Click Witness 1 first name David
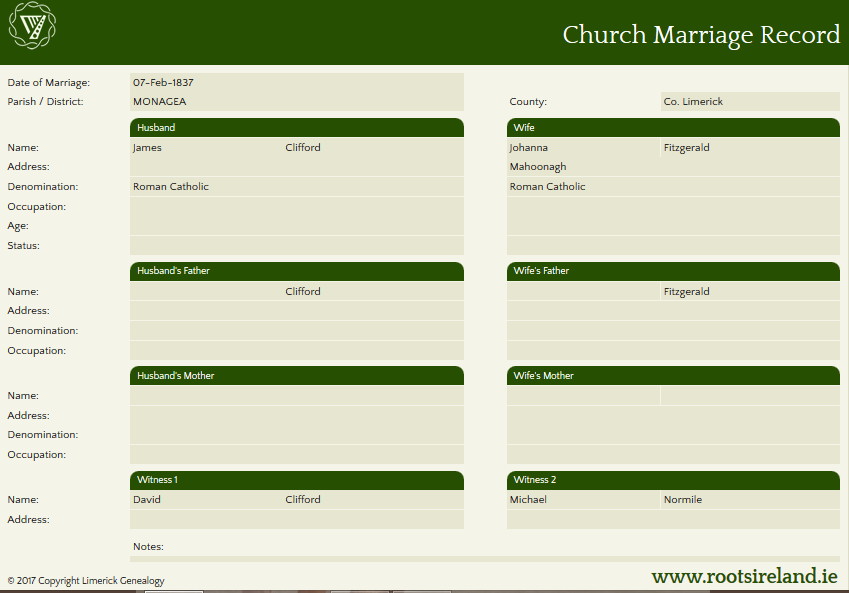Viewport: 849px width, 593px height. tap(147, 499)
